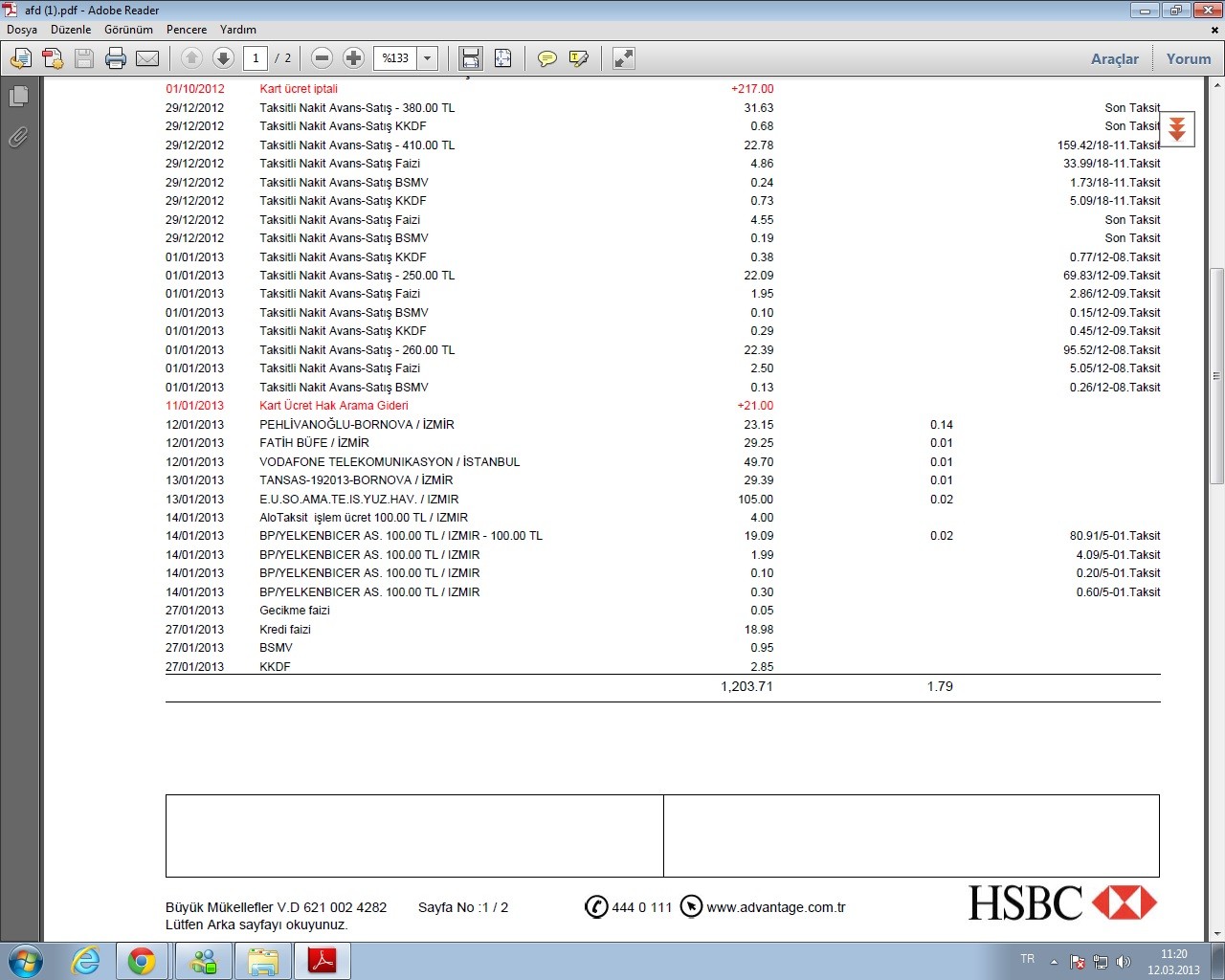Click 'Kart Ücret Hak Arama Gideri' text

click(334, 406)
